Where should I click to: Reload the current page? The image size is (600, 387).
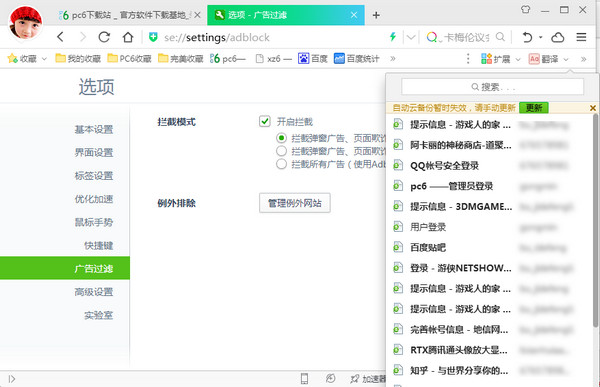coord(104,37)
